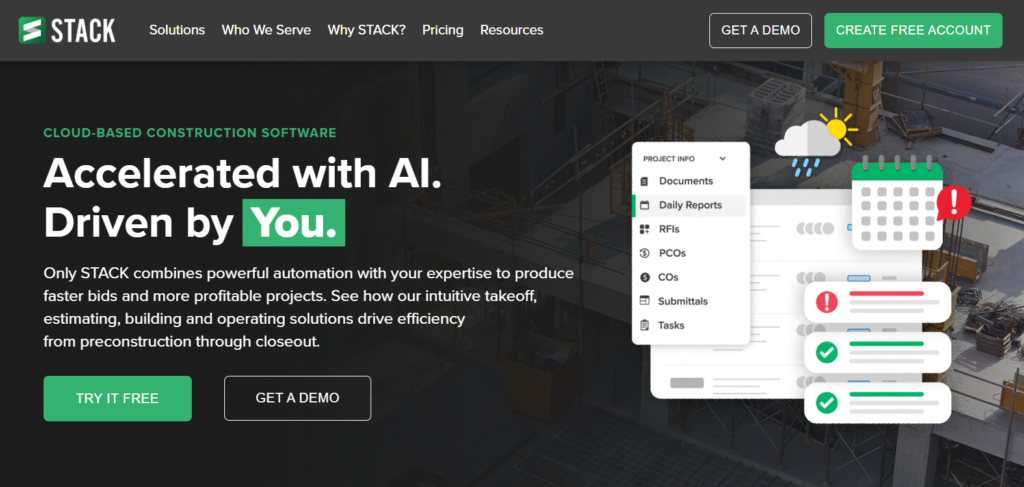
Task: Open the Why STACK? menu
Action: tap(366, 30)
